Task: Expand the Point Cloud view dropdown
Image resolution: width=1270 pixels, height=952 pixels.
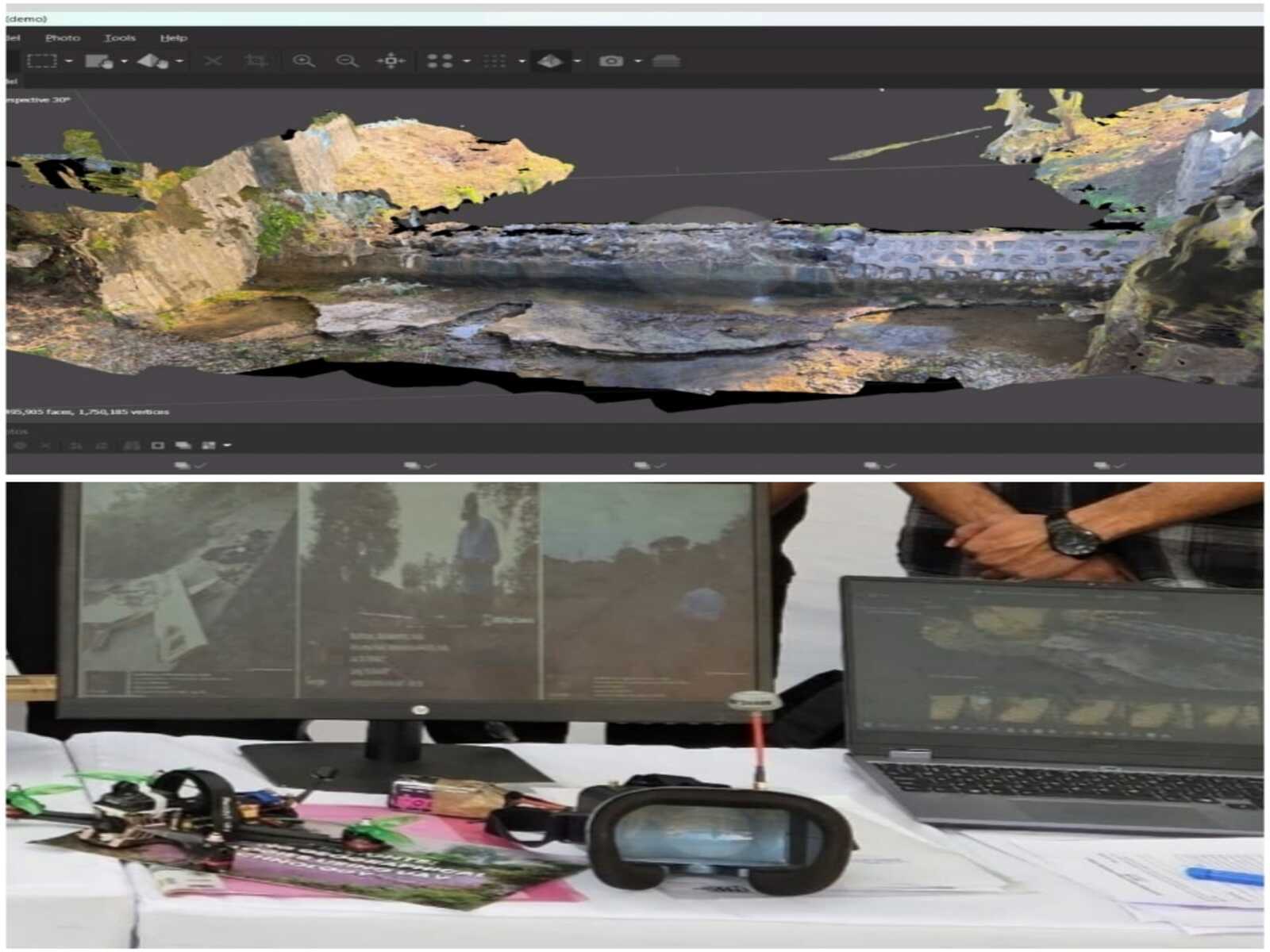Action: tap(467, 61)
